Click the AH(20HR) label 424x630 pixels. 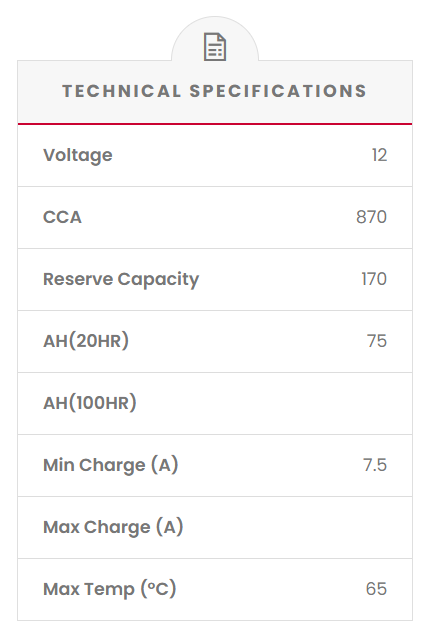86,341
